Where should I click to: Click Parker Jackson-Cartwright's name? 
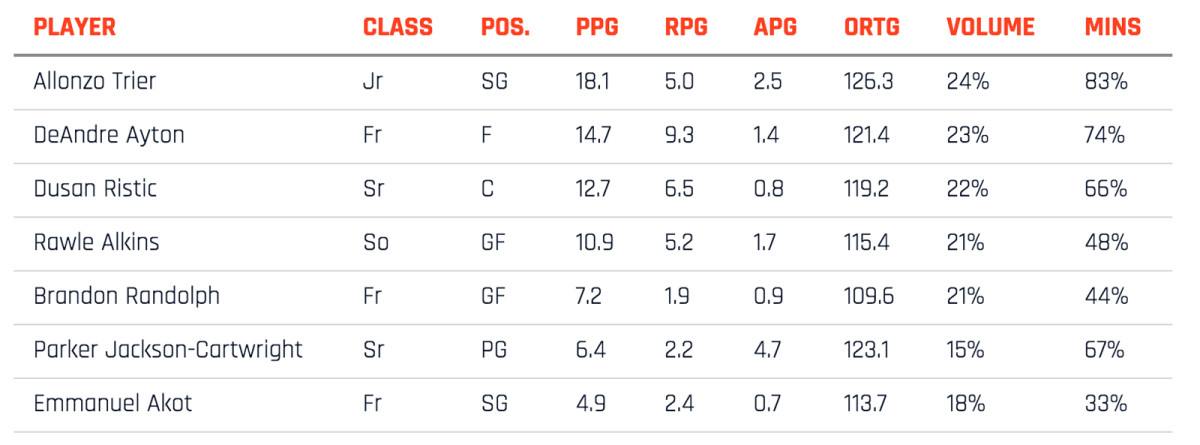(168, 351)
